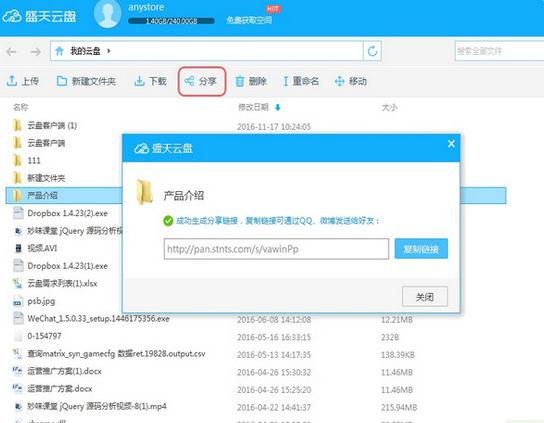Viewport: 544px width, 423px height.
Task: Click the 复制链接 button
Action: click(421, 248)
